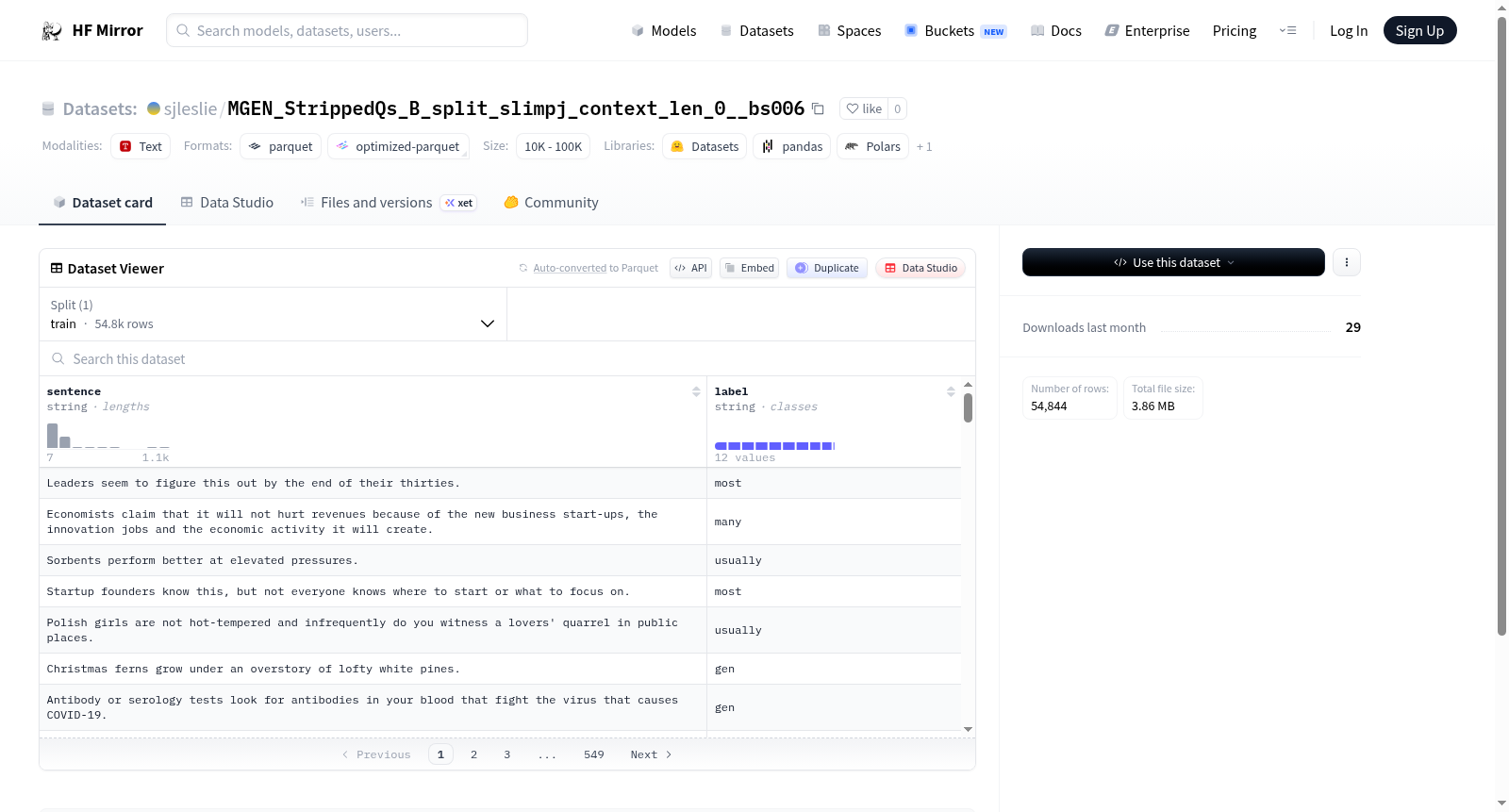
Task: Click the Polars library tag
Action: [x=873, y=146]
